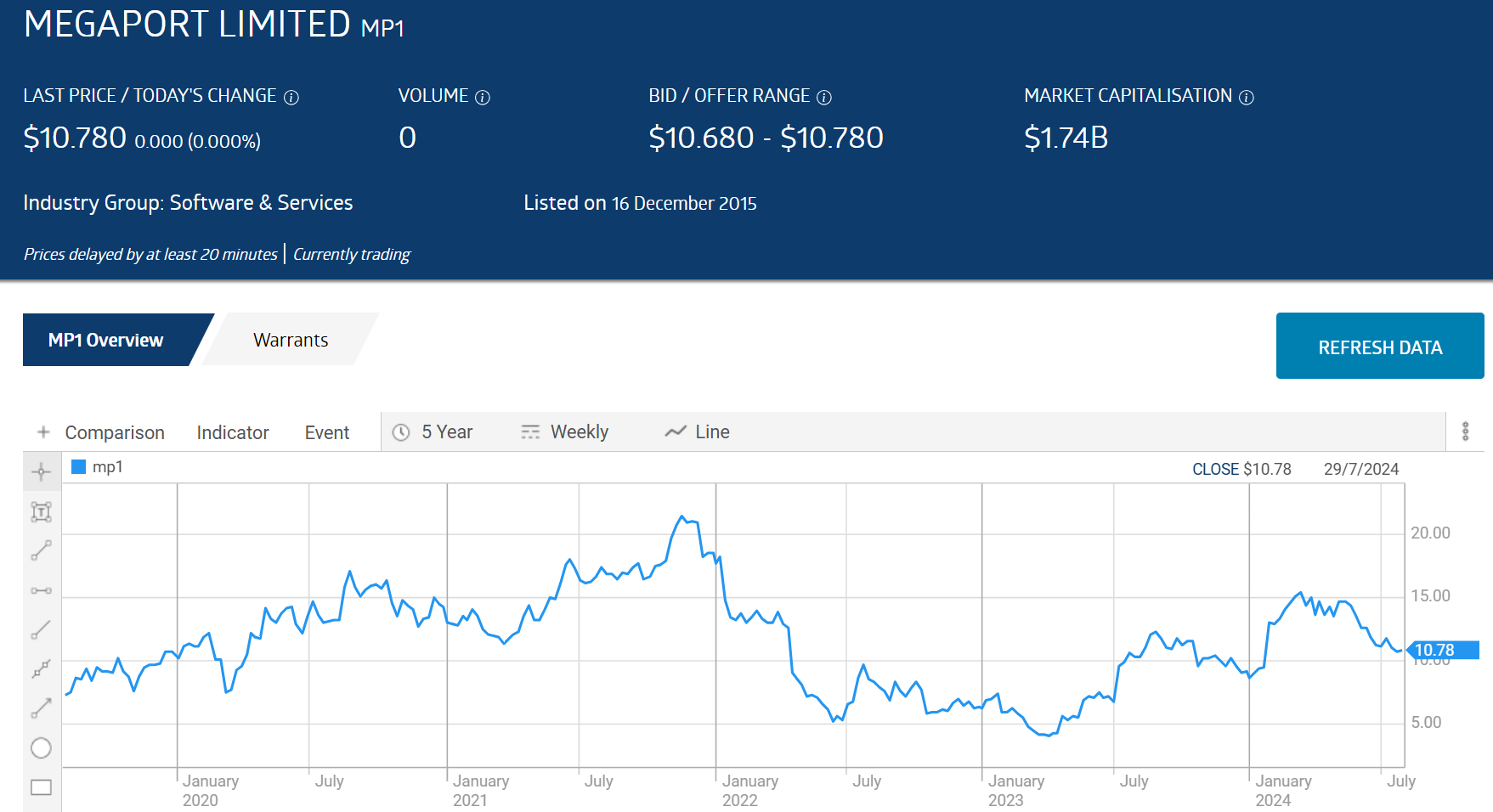Open the Event menu
This screenshot has width=1493, height=812.
click(x=327, y=432)
